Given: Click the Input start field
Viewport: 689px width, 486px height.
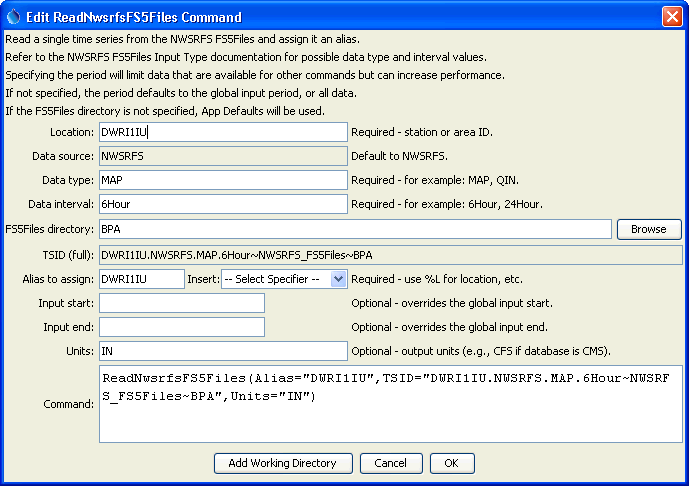Looking at the screenshot, I should pyautogui.click(x=182, y=303).
